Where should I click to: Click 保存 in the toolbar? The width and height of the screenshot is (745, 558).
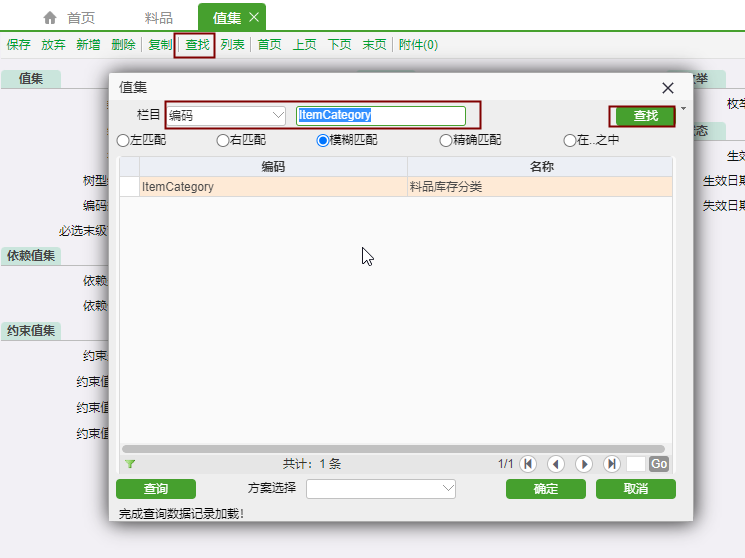click(18, 45)
